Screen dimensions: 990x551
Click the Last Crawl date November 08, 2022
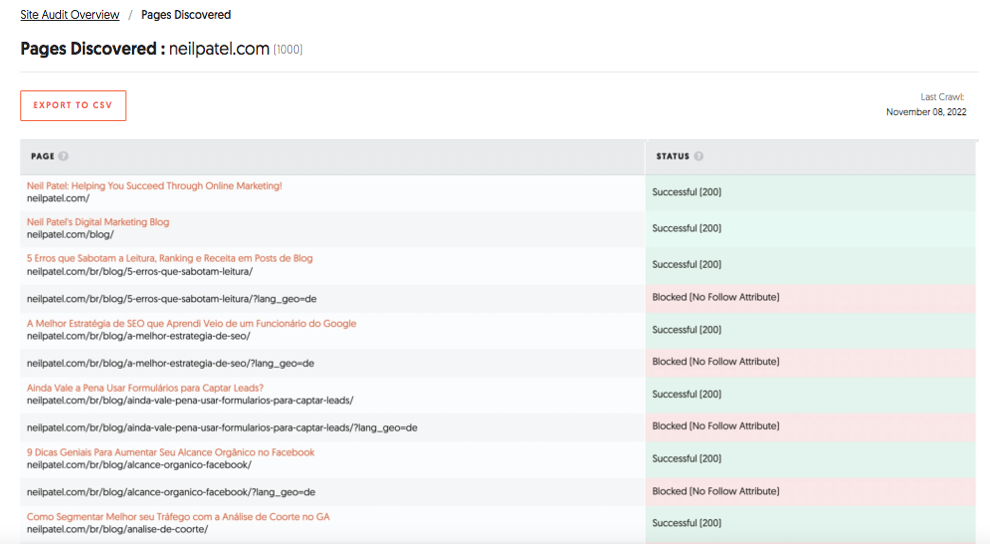click(926, 112)
